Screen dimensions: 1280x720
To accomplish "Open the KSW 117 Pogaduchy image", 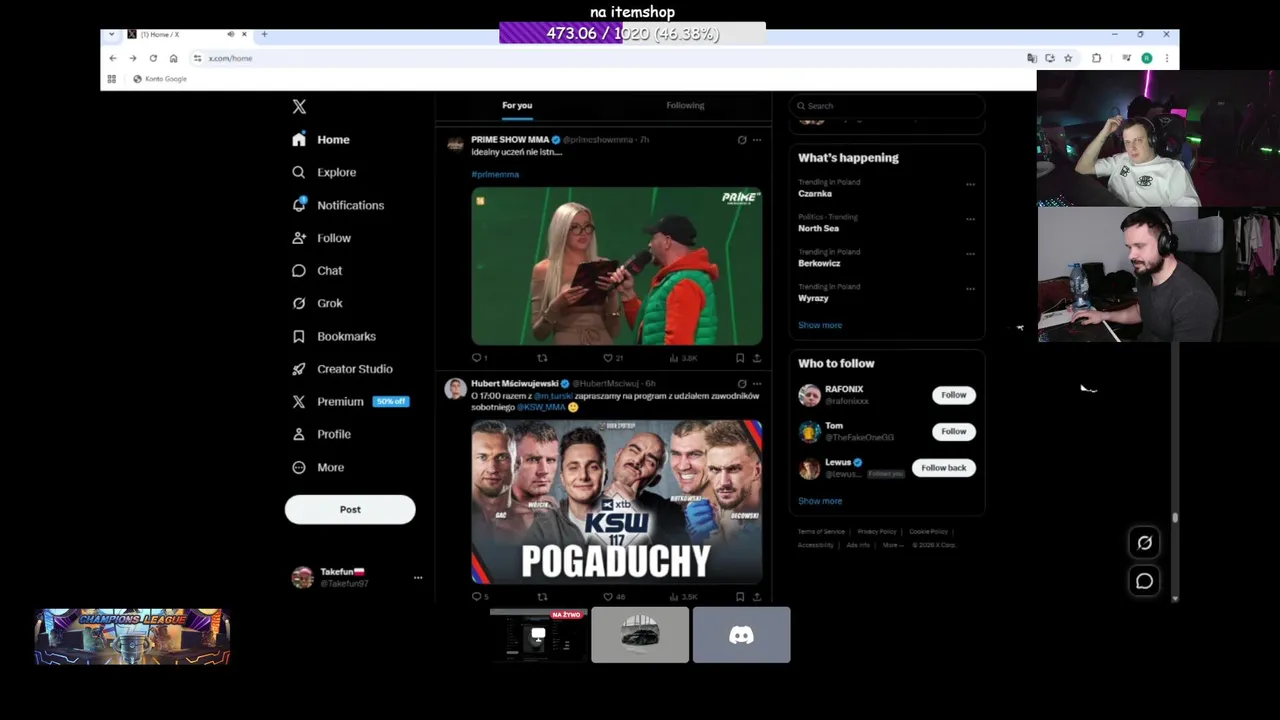I will click(x=616, y=502).
